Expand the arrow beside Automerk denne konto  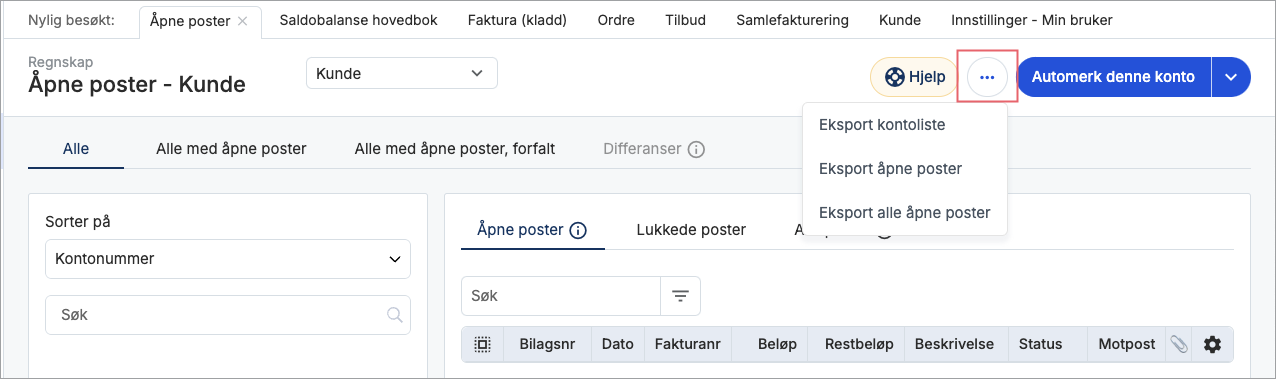pos(1231,77)
